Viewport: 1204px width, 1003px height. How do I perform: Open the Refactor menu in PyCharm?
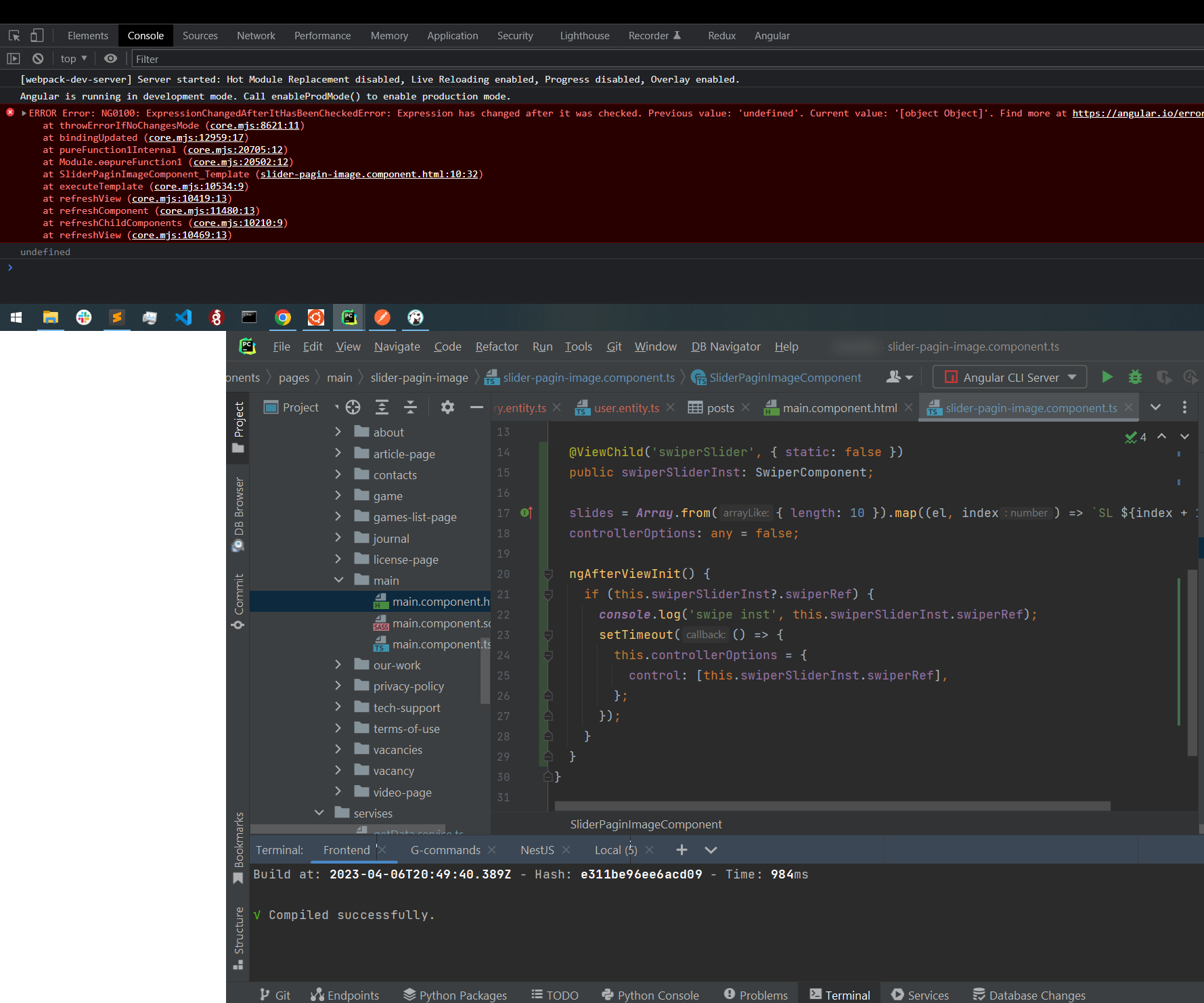pyautogui.click(x=497, y=347)
